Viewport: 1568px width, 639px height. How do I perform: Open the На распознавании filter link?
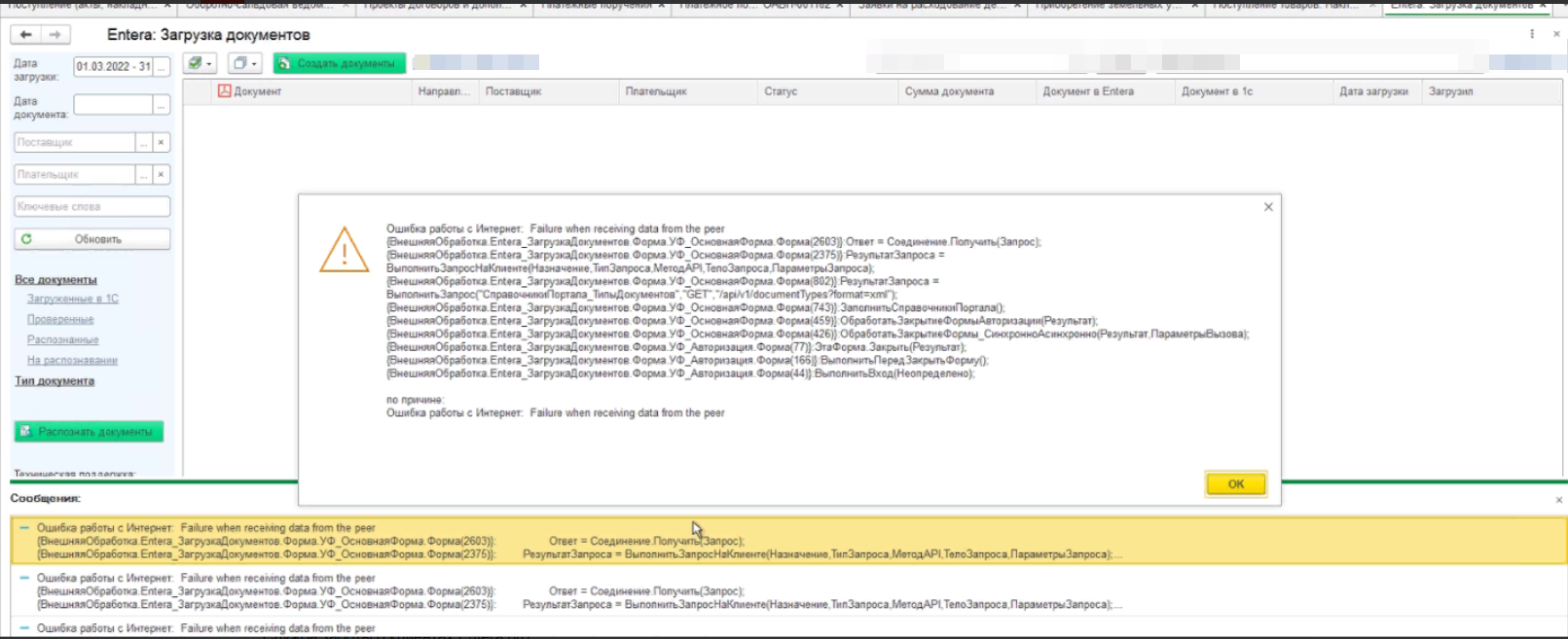click(x=72, y=360)
